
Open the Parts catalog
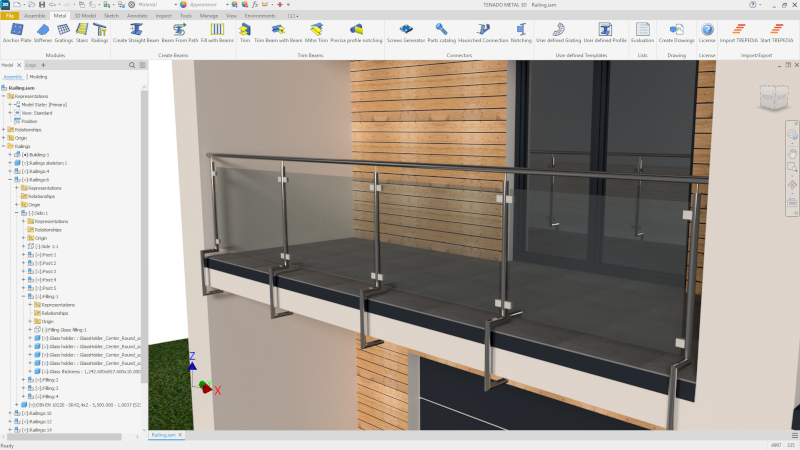point(441,32)
